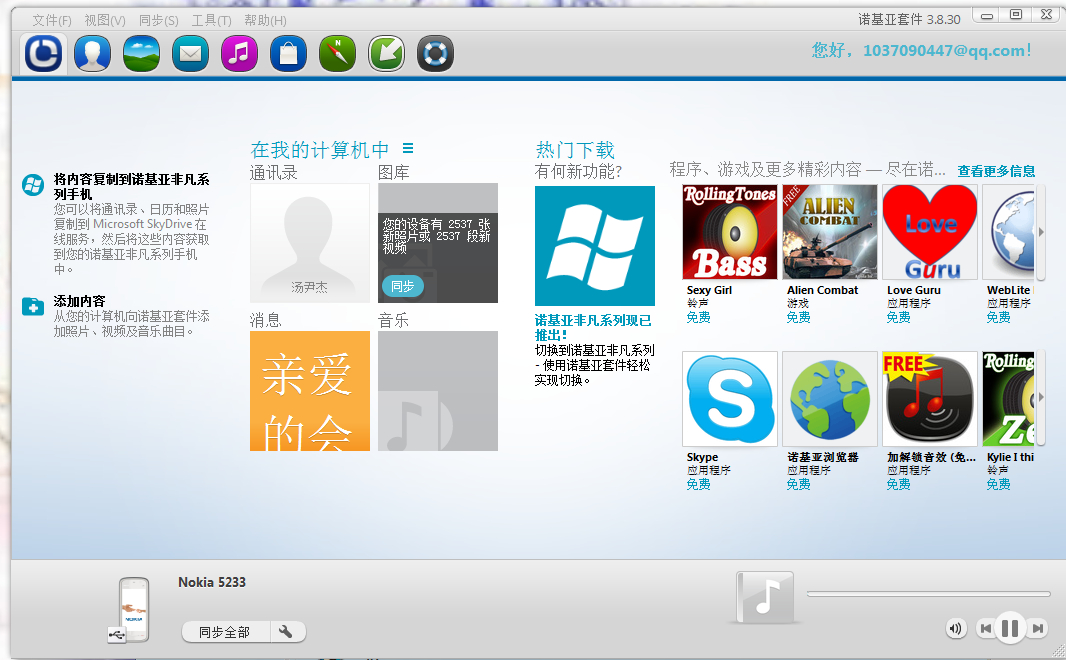
Task: Mute the player volume speaker button
Action: [x=955, y=629]
